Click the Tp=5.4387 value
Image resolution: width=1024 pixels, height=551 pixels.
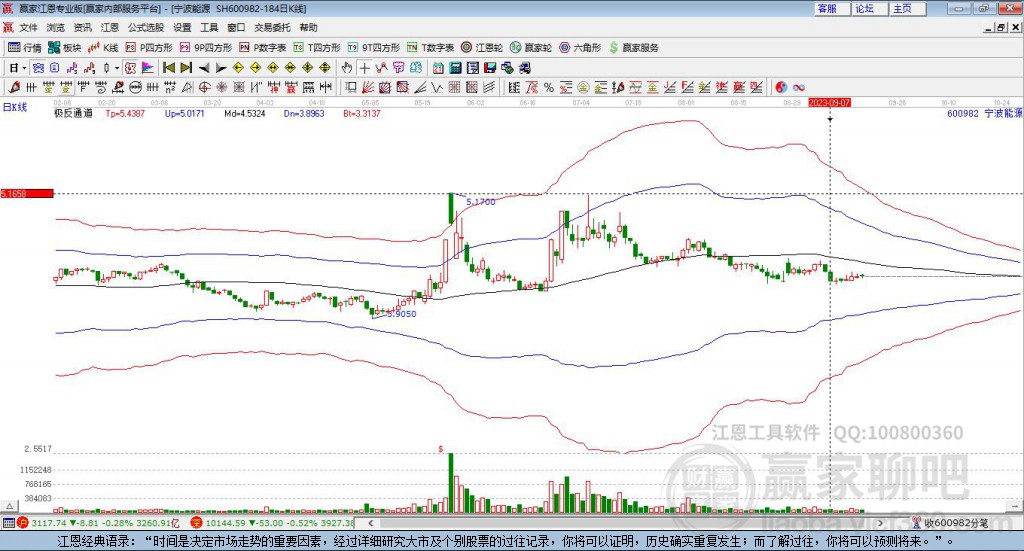pos(125,114)
